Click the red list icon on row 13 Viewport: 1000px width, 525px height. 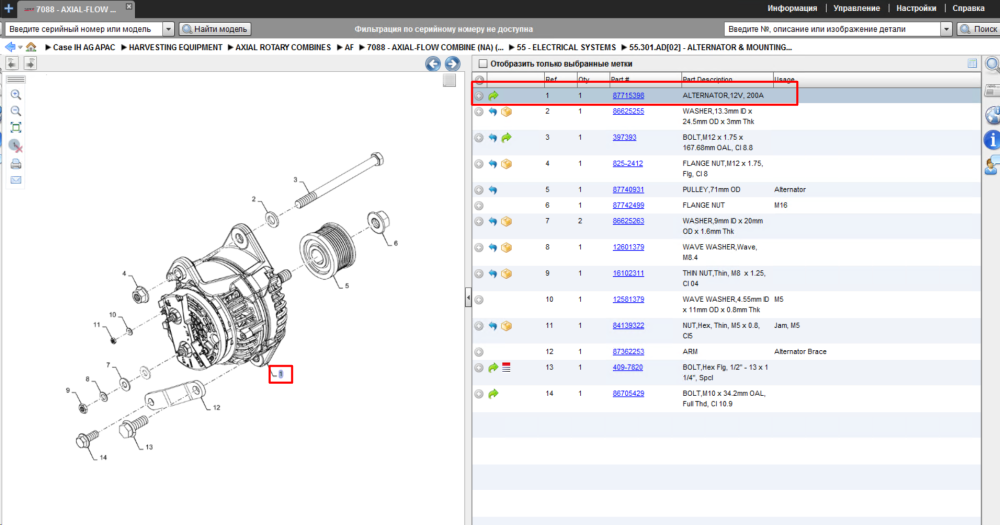506,368
